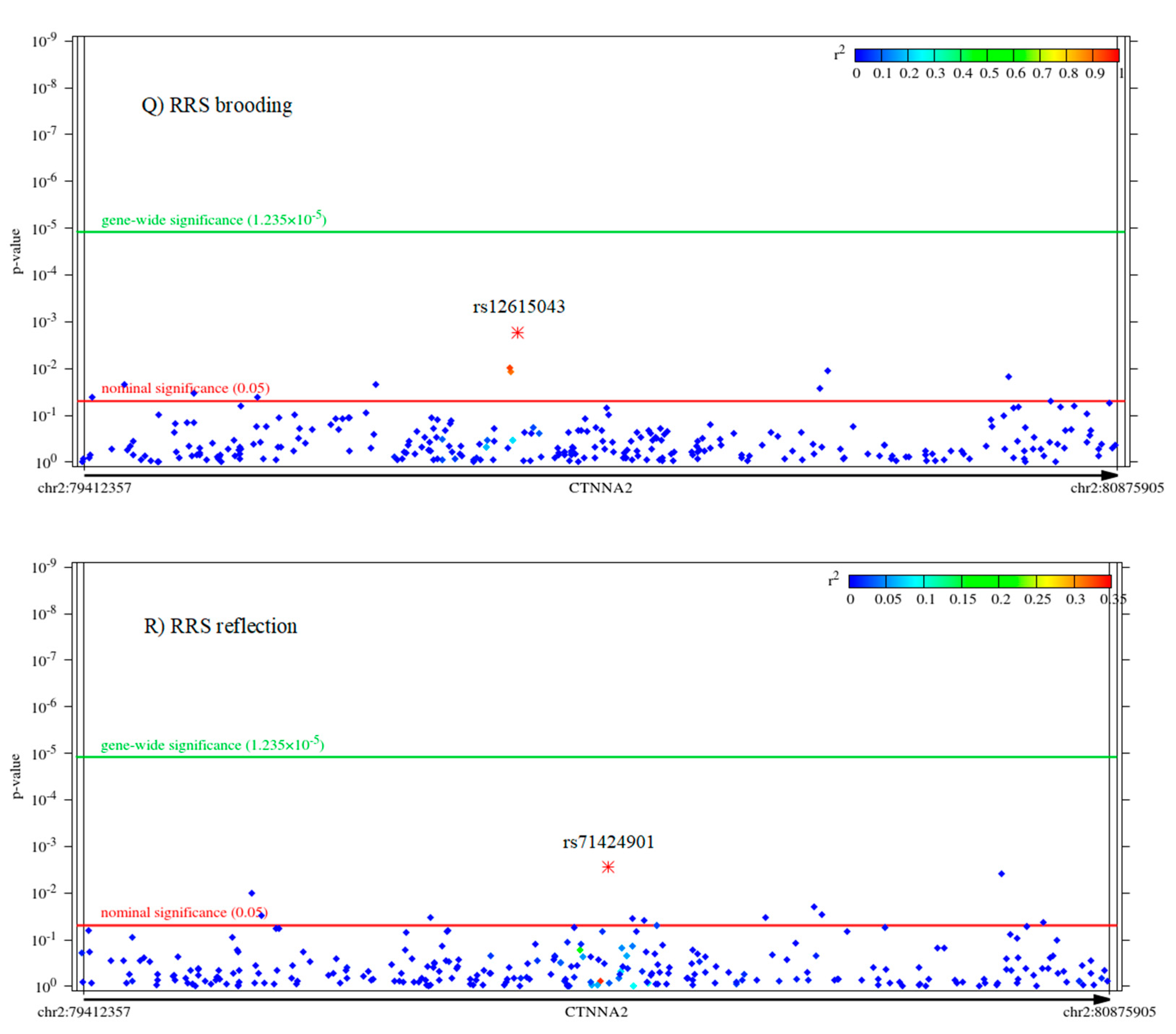The image size is (1176, 1034).
Task: Click the CTNNA2 gene label under bottom plot
Action: (596, 1012)
